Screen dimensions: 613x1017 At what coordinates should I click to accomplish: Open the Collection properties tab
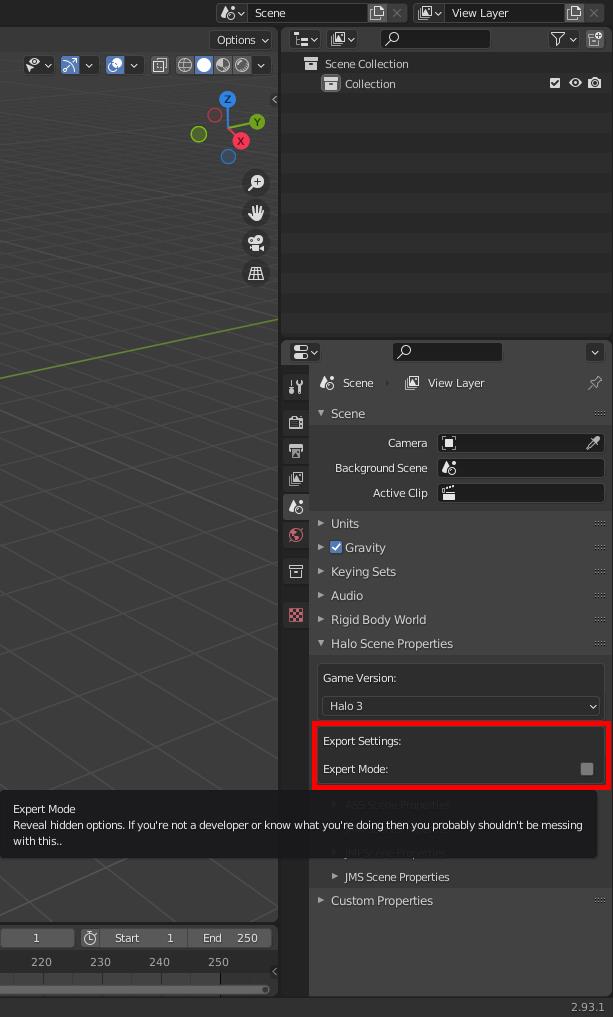296,571
